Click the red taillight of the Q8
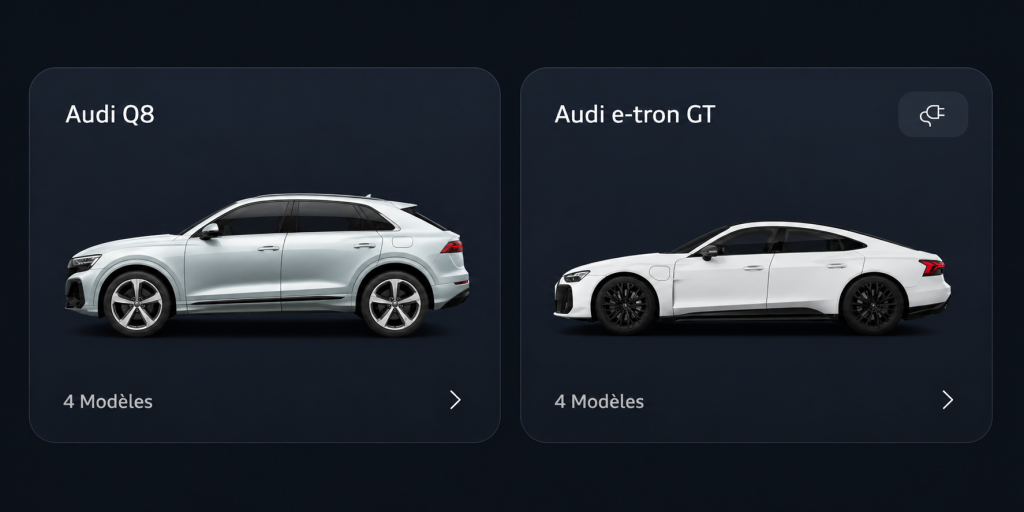This screenshot has height=512, width=1024. click(452, 247)
